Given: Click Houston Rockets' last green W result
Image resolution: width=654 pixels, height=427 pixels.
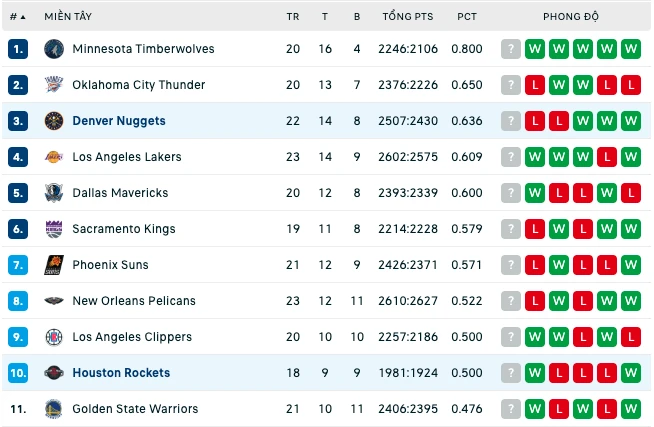Looking at the screenshot, I should (x=631, y=373).
